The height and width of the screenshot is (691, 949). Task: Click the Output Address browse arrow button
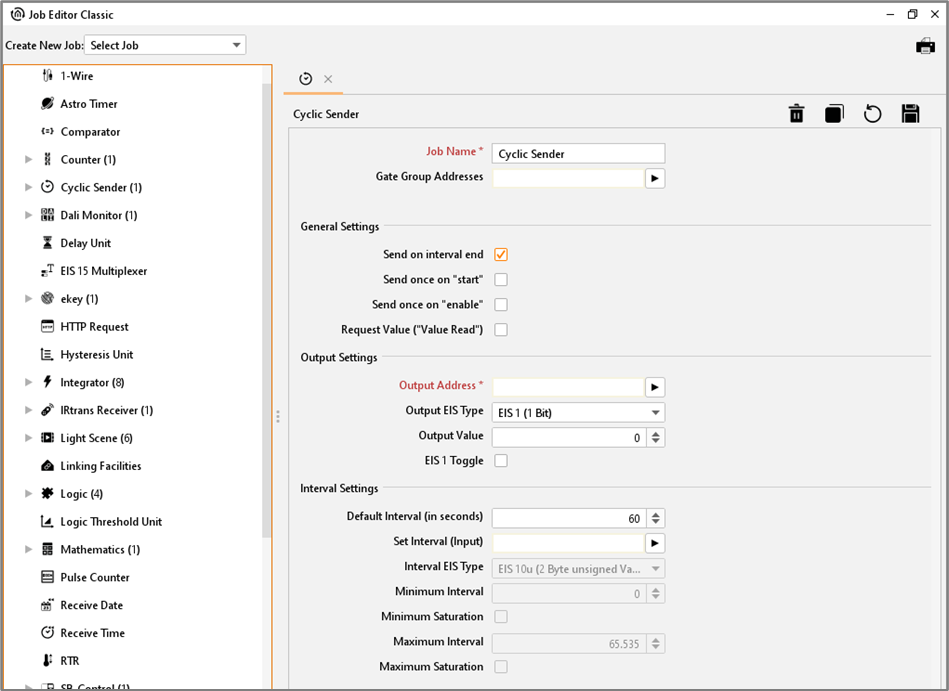click(654, 387)
